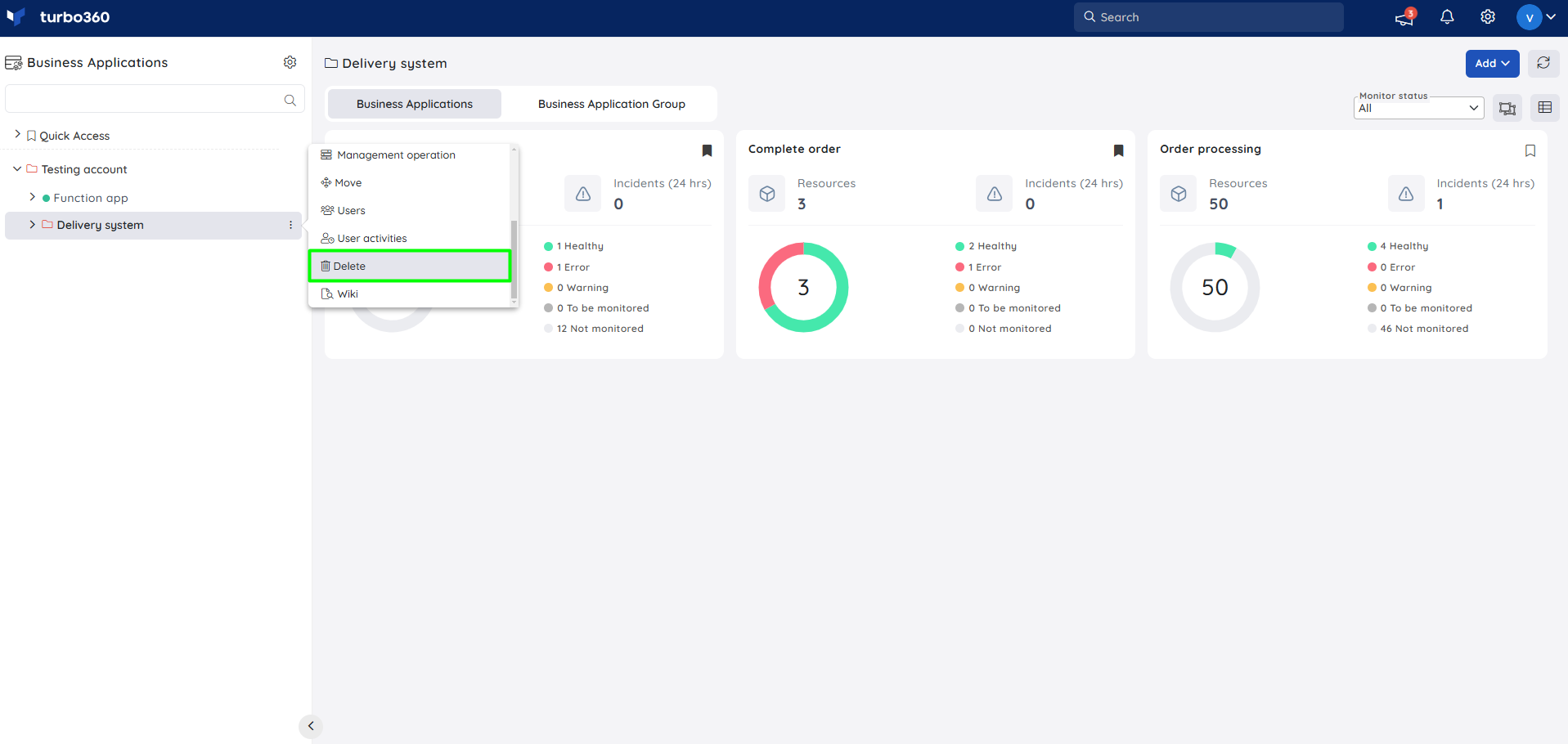Open the user avatar V menu
The image size is (1568, 744).
(1529, 17)
